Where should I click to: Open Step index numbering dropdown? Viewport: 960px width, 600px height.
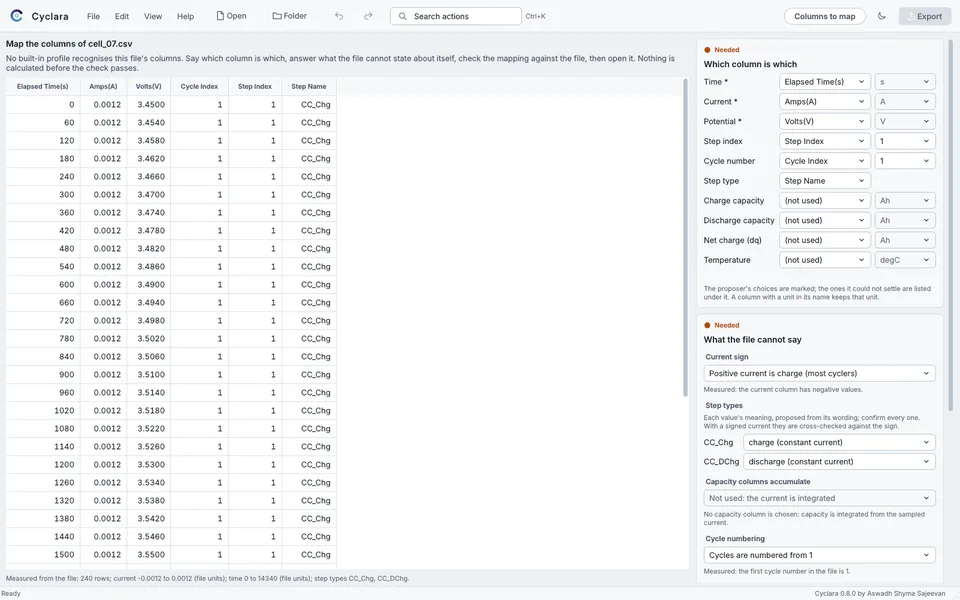[x=905, y=141]
